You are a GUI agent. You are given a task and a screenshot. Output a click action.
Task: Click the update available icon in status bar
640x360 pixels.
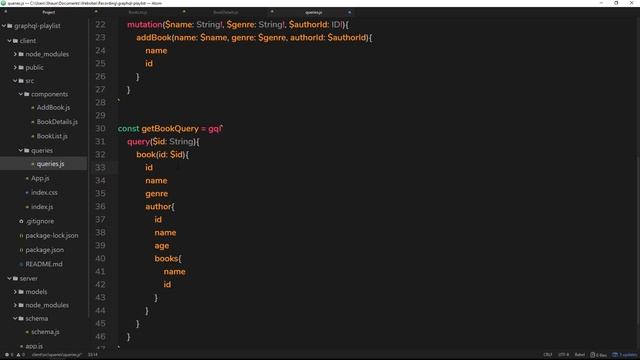coord(615,355)
